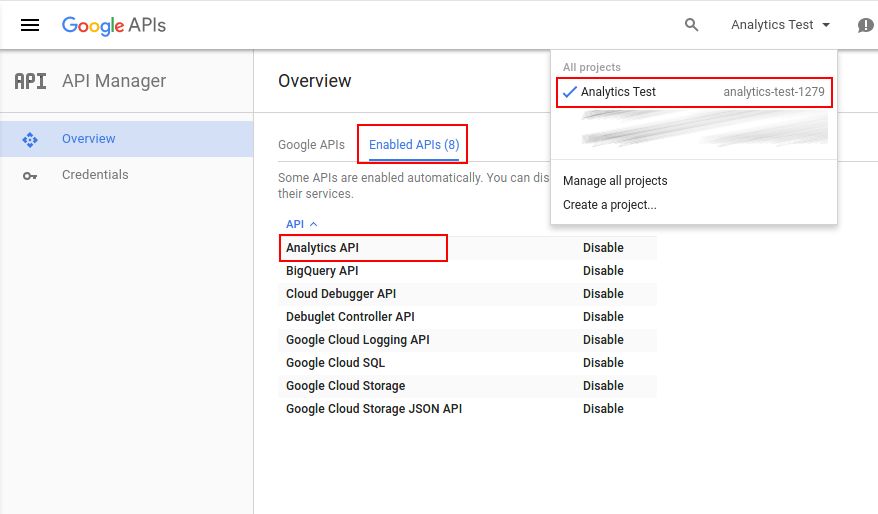The width and height of the screenshot is (878, 514).
Task: Click the API Manager logo icon
Action: click(30, 81)
